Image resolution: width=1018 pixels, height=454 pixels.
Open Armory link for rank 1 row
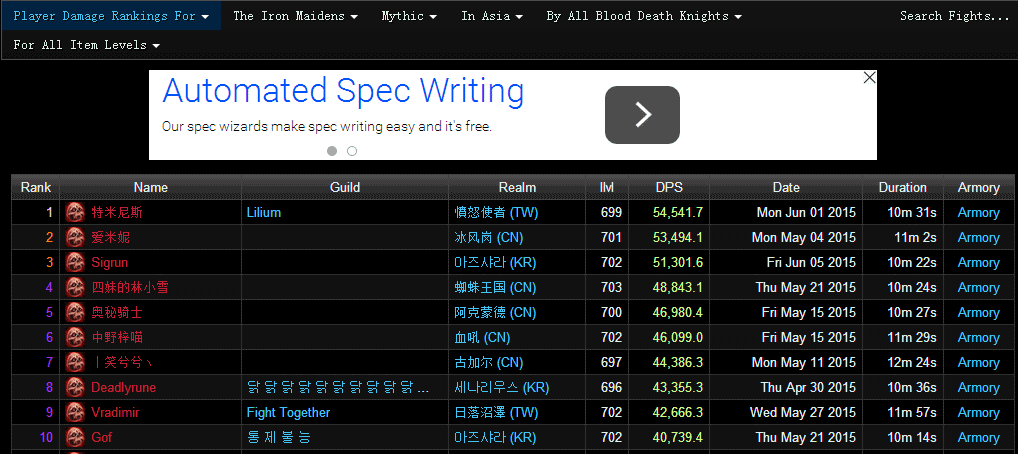[978, 212]
